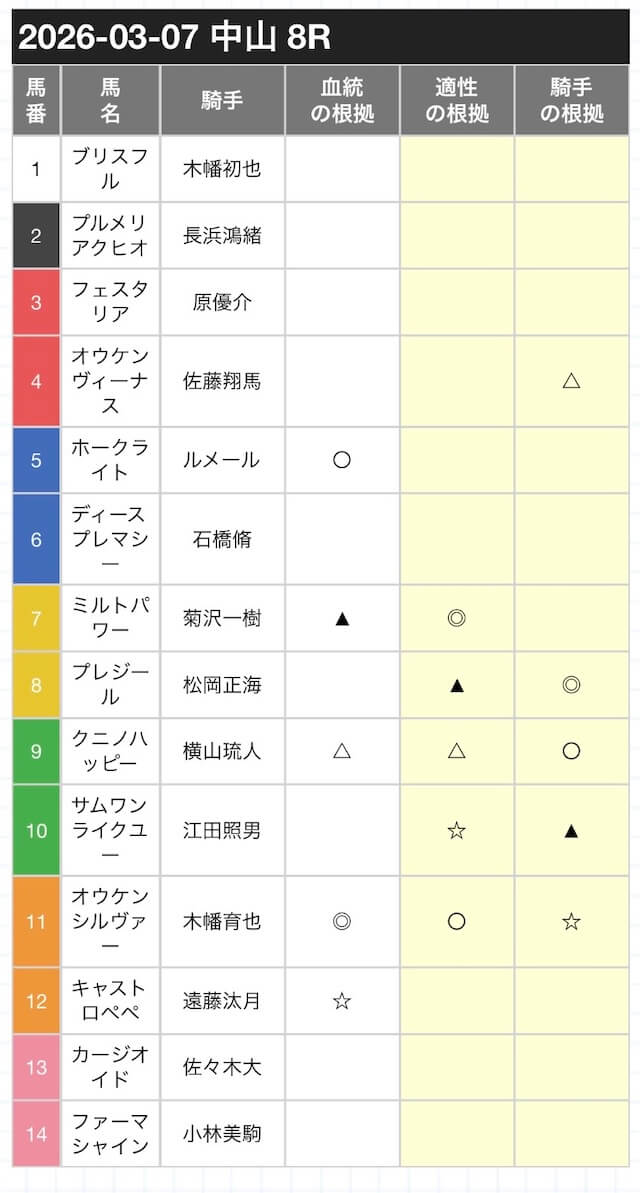Click jockey name ルメール

[x=222, y=460]
